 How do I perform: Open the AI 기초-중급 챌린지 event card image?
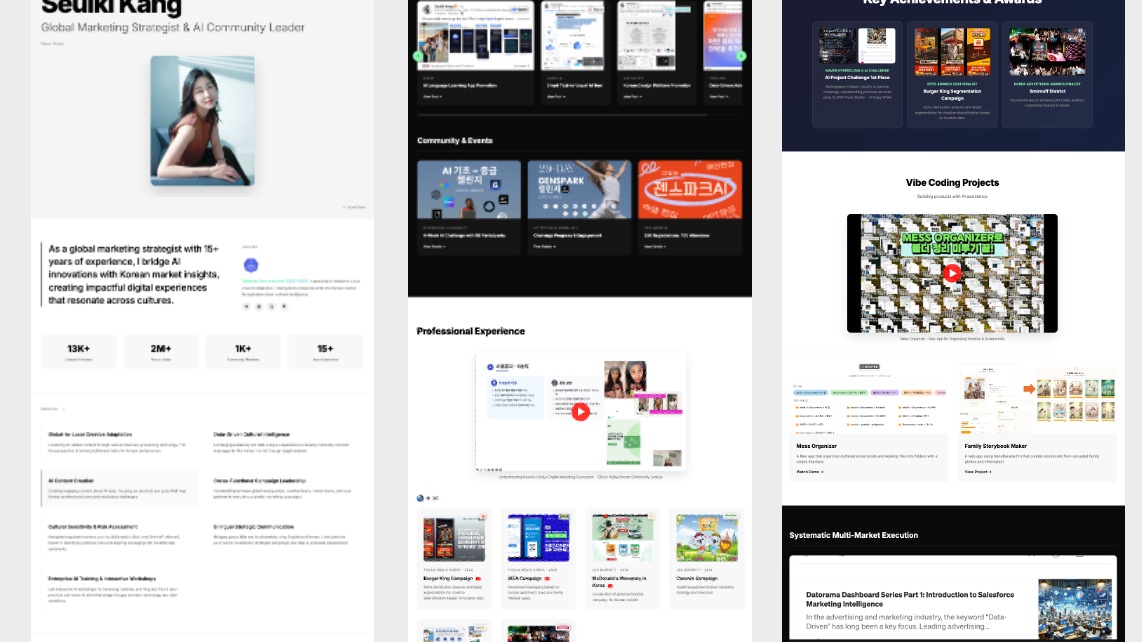(469, 189)
